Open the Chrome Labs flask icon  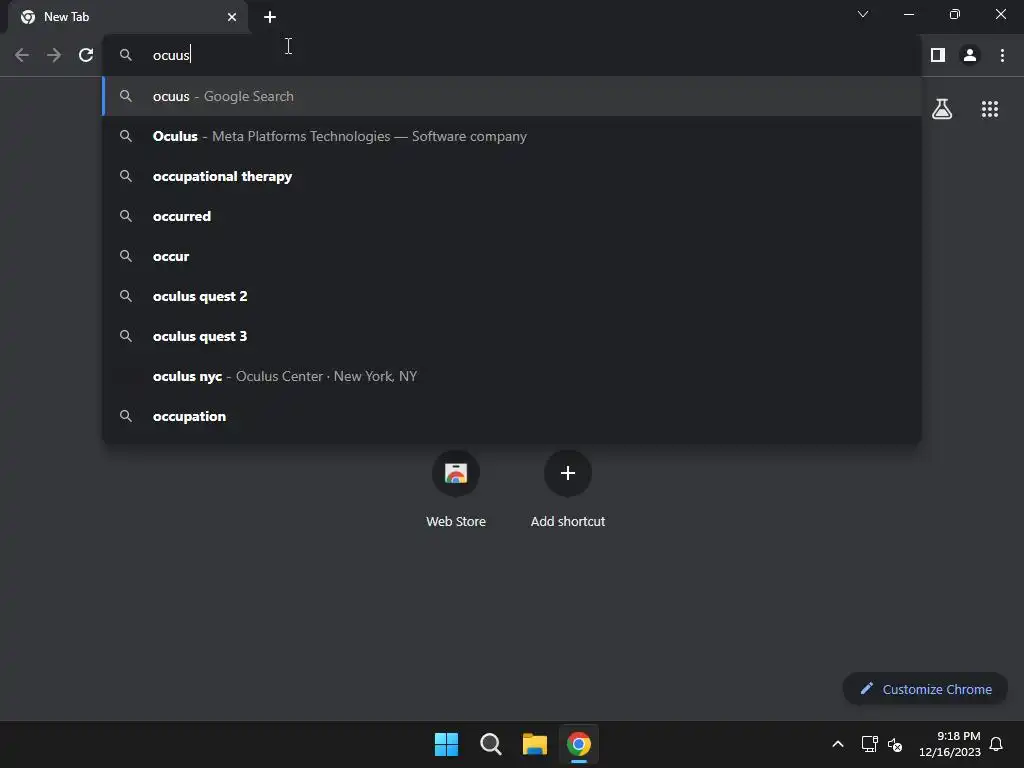(x=942, y=109)
